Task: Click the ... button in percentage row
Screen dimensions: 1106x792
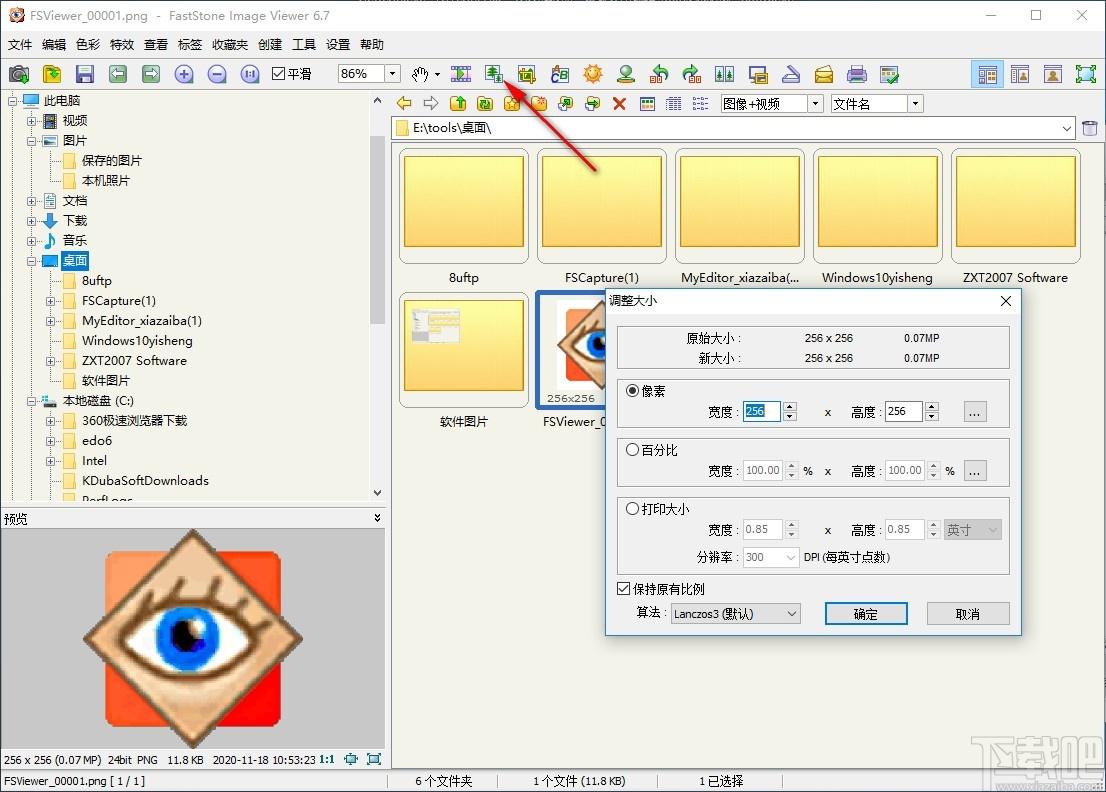Action: pyautogui.click(x=974, y=470)
